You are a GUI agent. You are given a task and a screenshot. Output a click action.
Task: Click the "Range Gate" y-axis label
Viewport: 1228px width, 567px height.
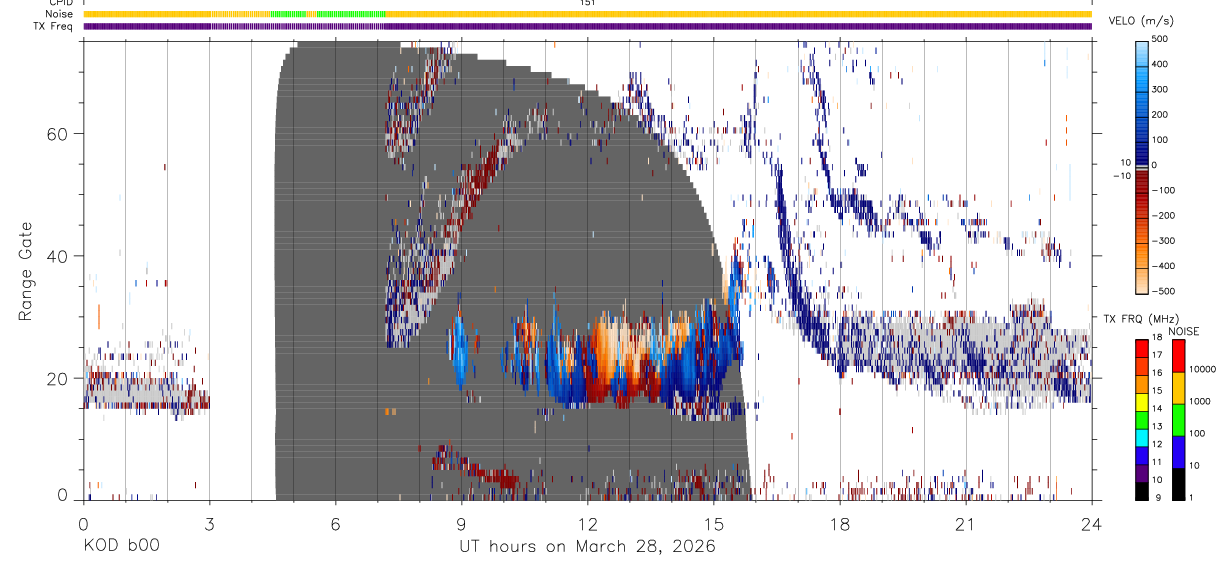[25, 271]
